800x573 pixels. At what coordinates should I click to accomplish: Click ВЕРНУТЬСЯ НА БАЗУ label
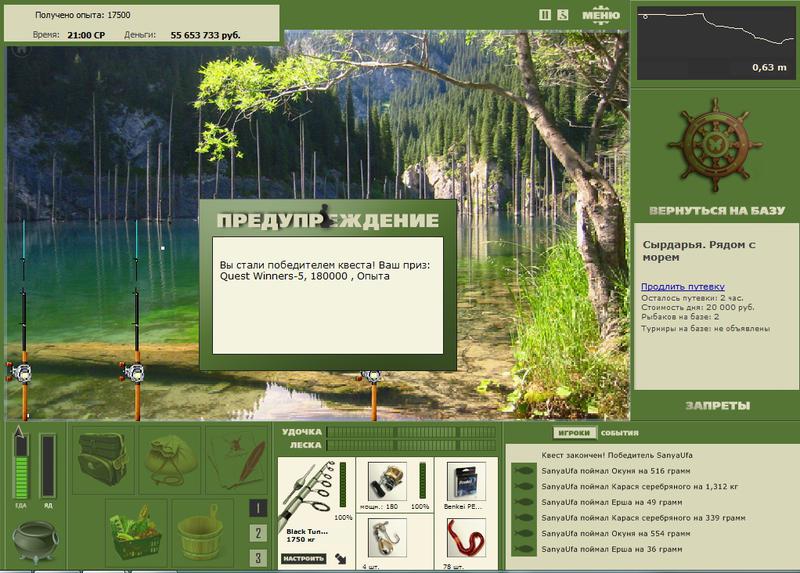click(x=717, y=211)
